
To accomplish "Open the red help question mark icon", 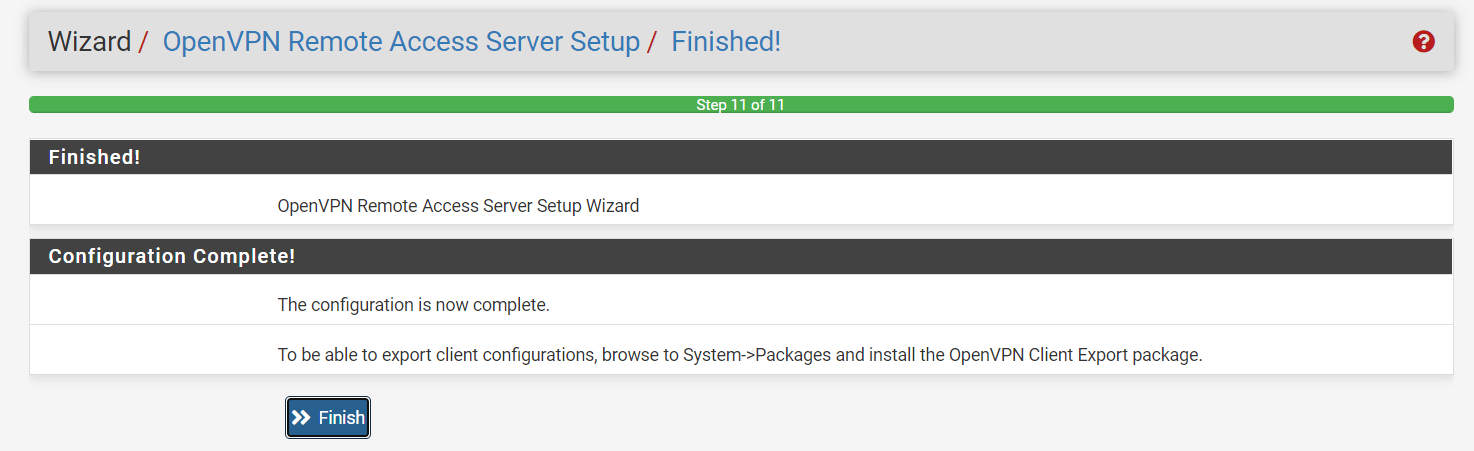I will [1423, 42].
